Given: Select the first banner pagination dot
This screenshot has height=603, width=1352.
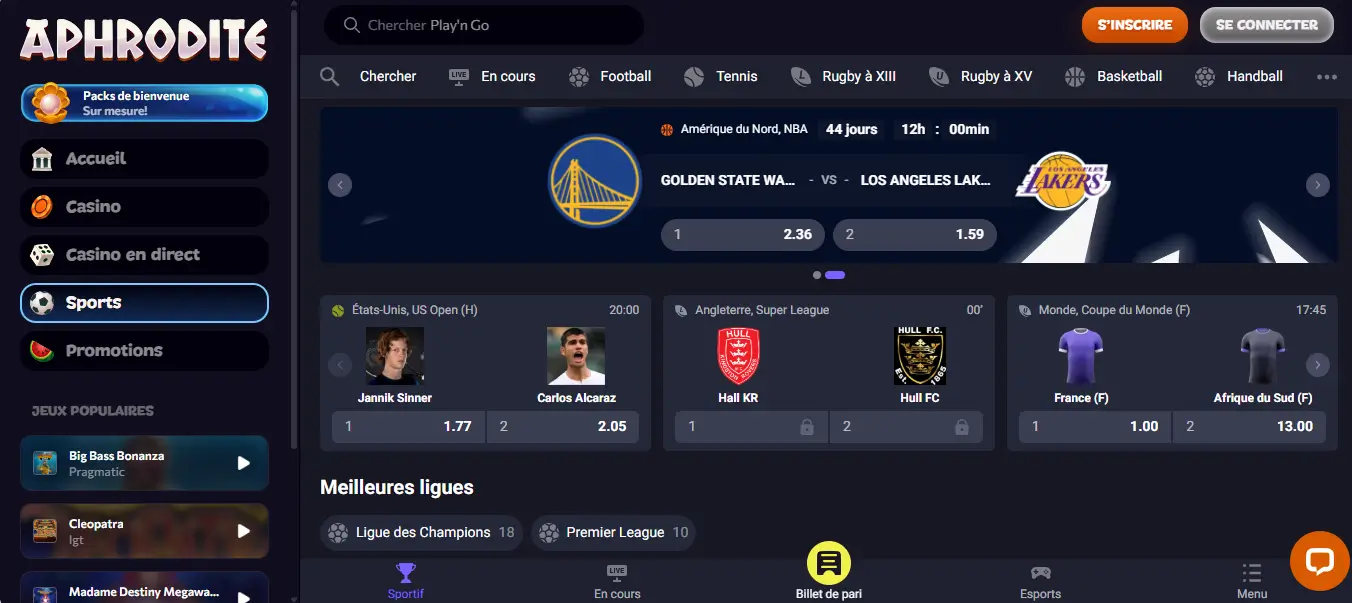Looking at the screenshot, I should (x=817, y=275).
